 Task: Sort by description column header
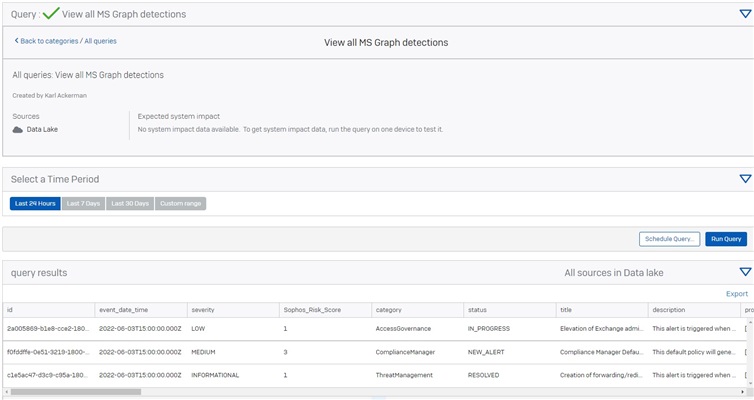click(x=694, y=310)
